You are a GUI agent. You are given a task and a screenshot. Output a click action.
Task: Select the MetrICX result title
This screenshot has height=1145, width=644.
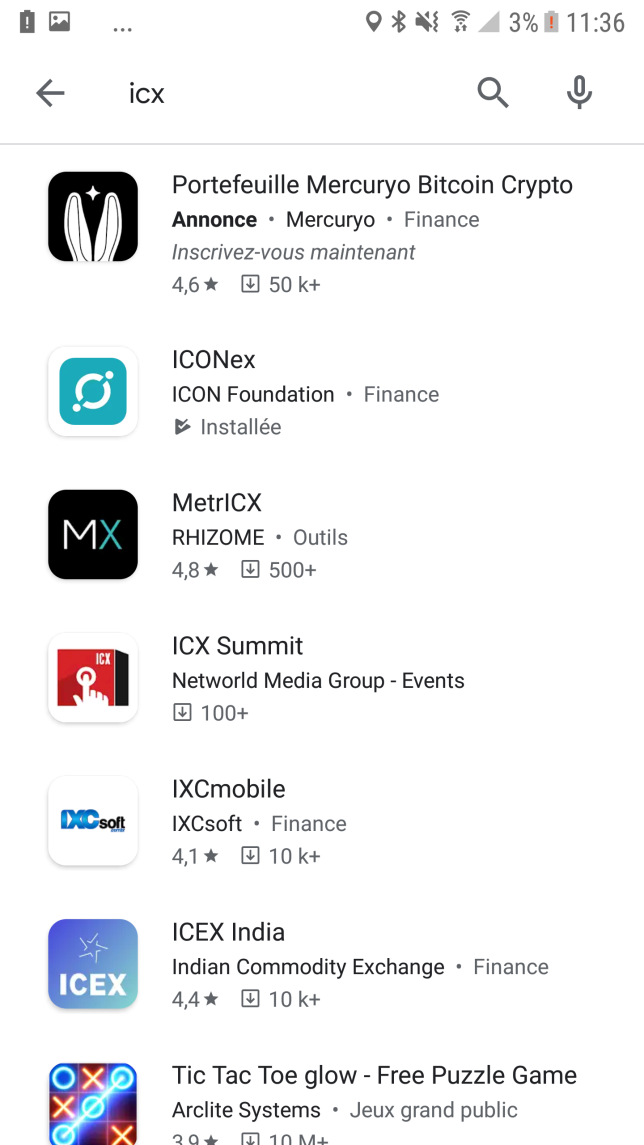click(217, 502)
